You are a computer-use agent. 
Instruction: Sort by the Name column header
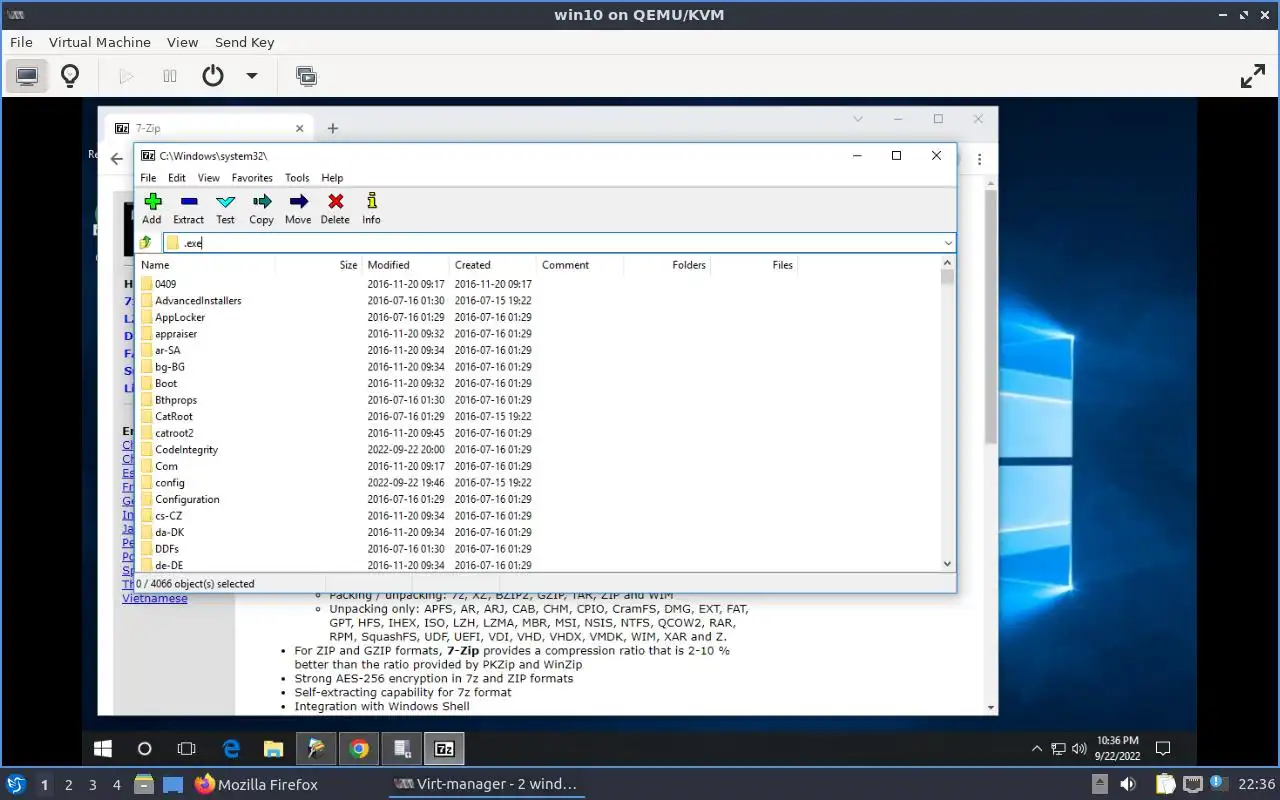tap(205, 265)
